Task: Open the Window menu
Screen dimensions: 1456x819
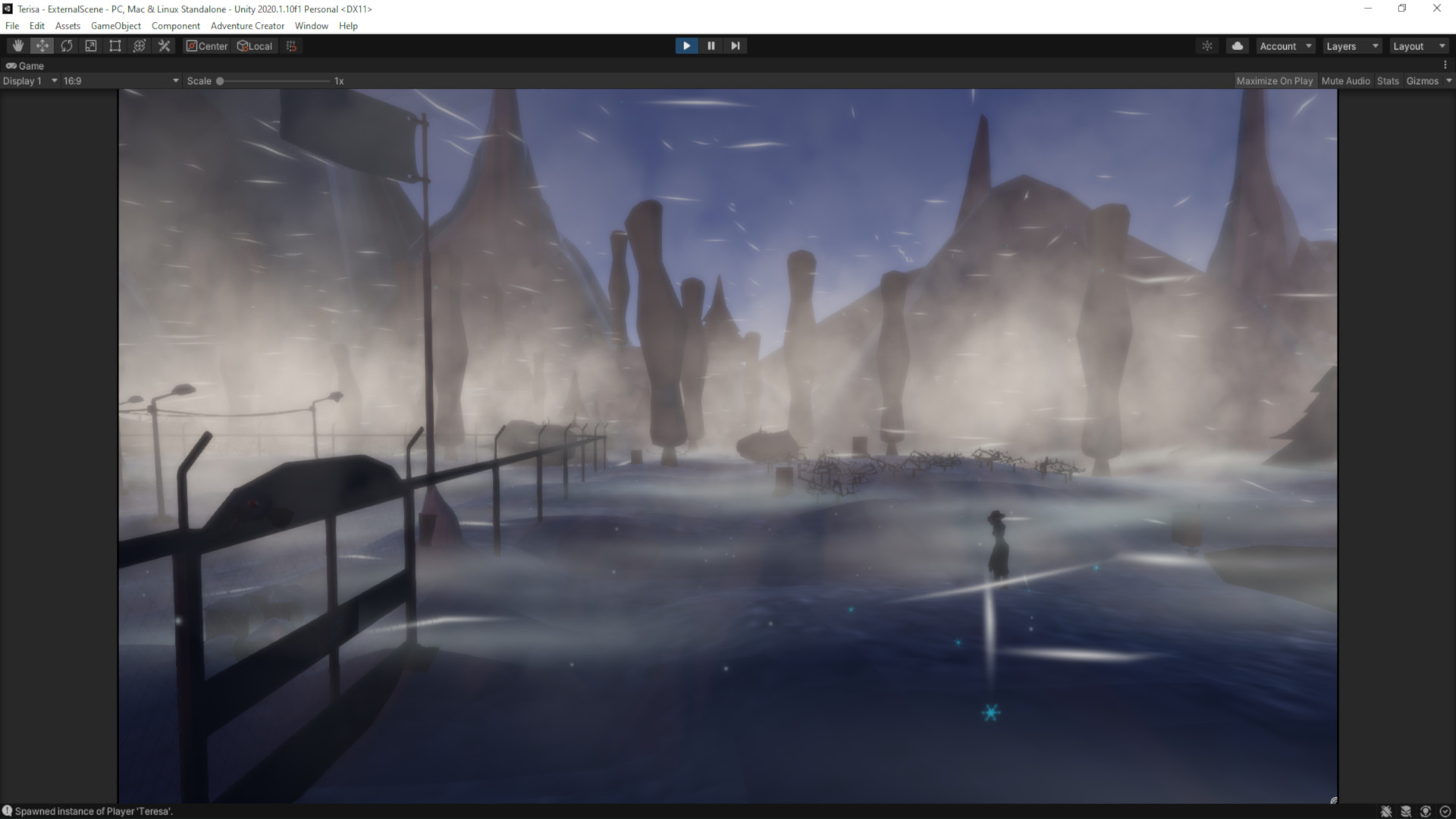Action: pyautogui.click(x=311, y=25)
